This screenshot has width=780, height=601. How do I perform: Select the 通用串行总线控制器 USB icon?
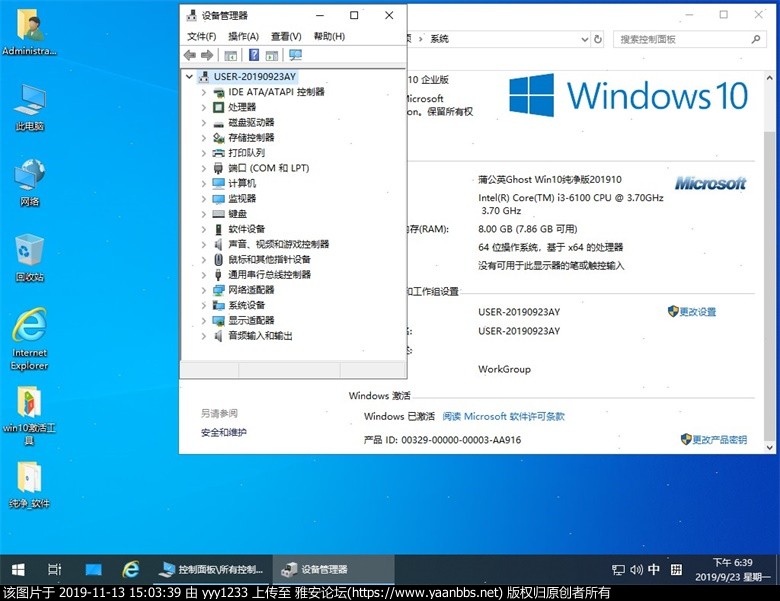pyautogui.click(x=218, y=275)
